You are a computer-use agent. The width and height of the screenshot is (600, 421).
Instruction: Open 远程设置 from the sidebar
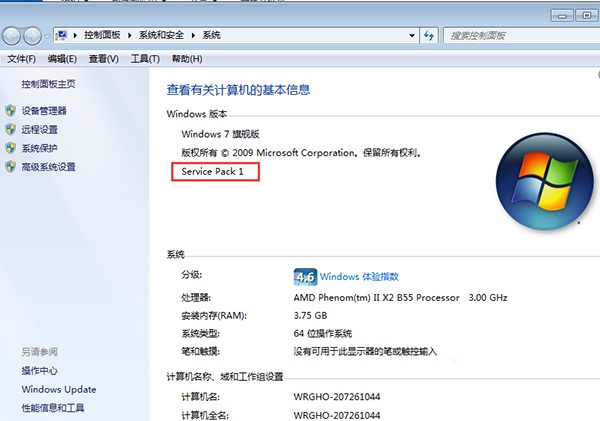click(x=39, y=130)
